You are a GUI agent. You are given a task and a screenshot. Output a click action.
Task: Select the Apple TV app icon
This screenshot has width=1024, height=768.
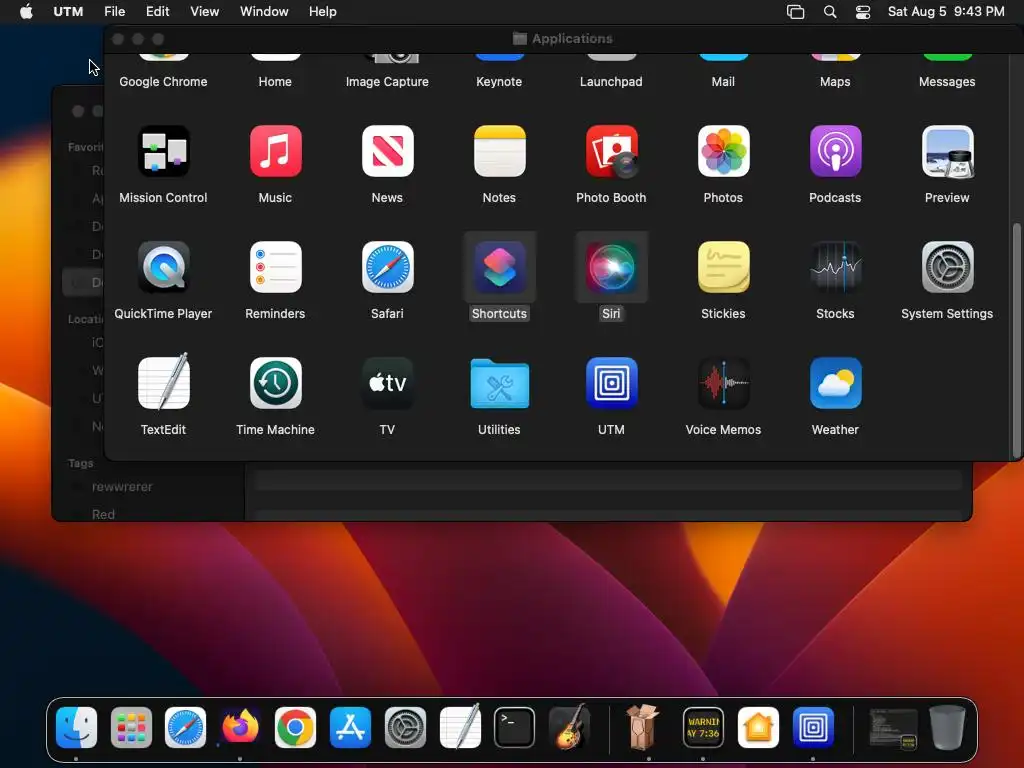[387, 383]
